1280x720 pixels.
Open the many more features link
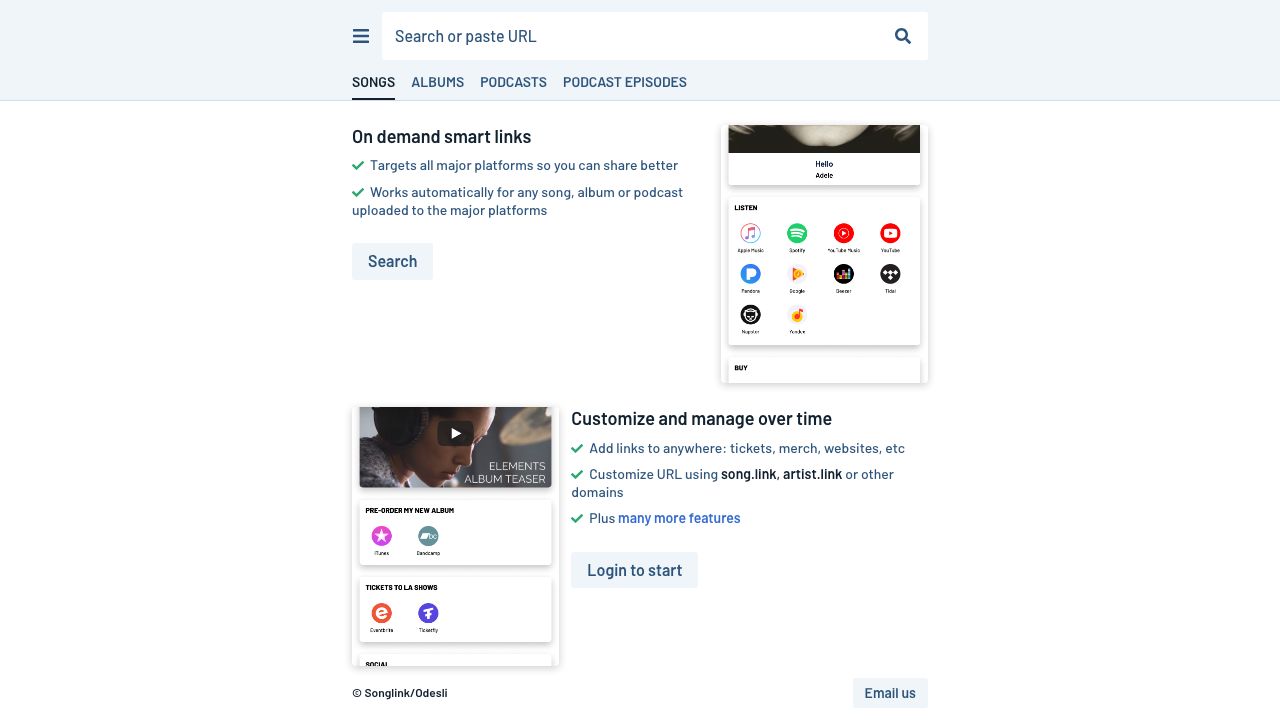[679, 518]
